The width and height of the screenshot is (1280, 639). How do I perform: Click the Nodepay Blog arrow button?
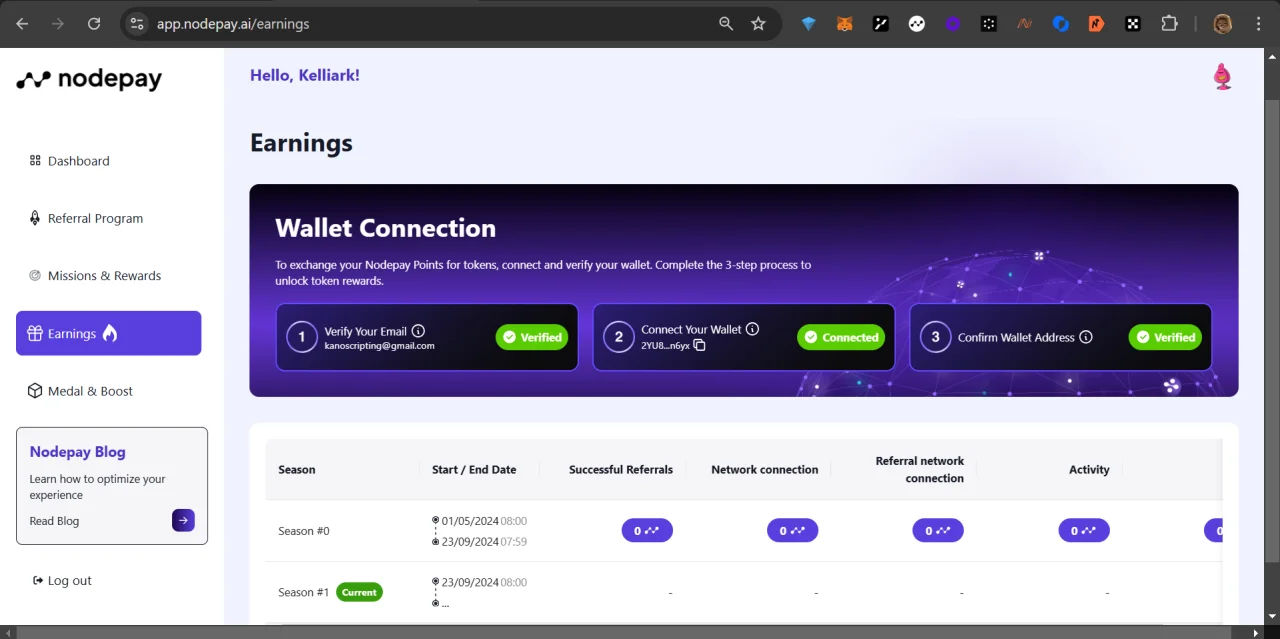[183, 520]
